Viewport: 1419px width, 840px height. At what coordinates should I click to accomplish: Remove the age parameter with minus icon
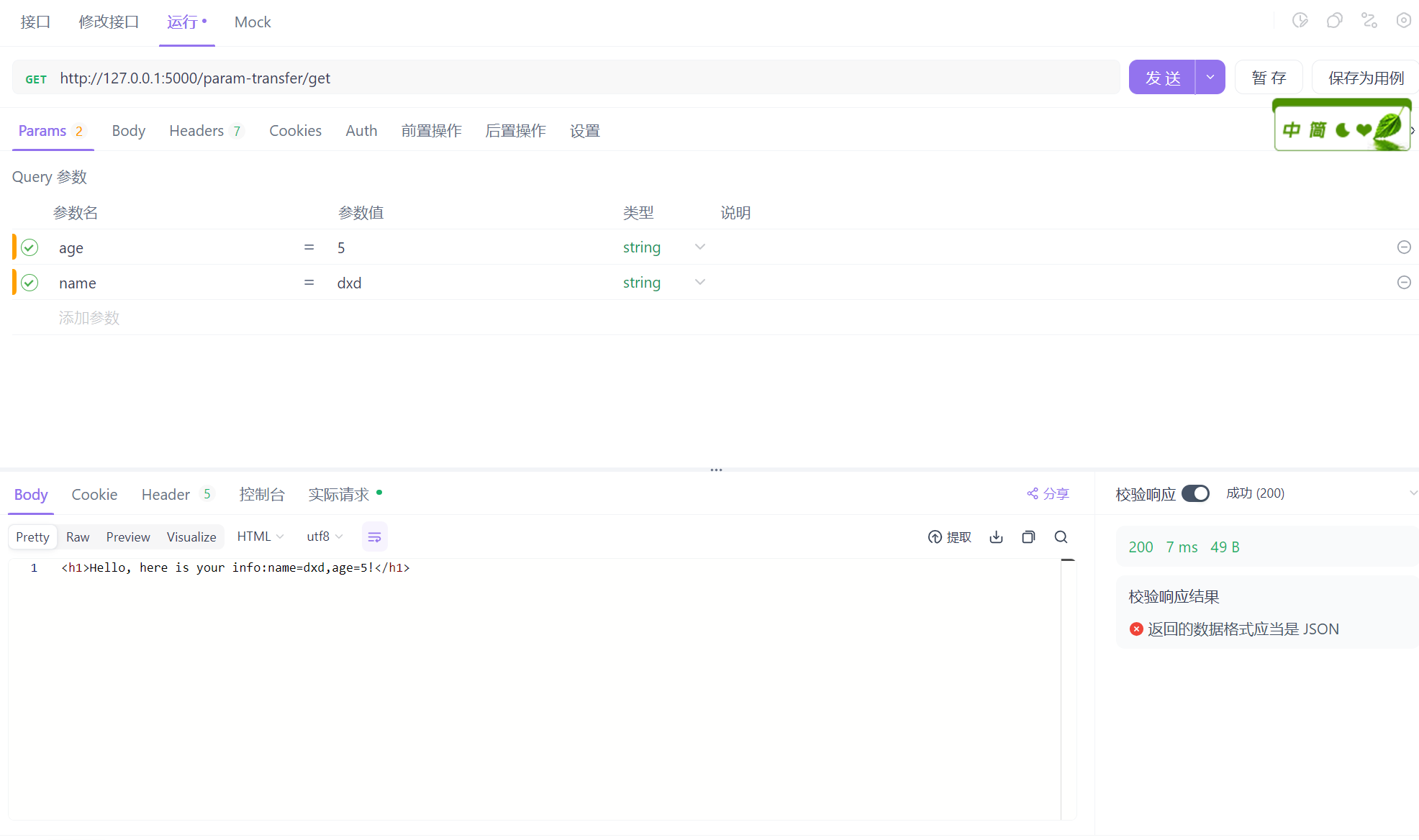click(1403, 247)
